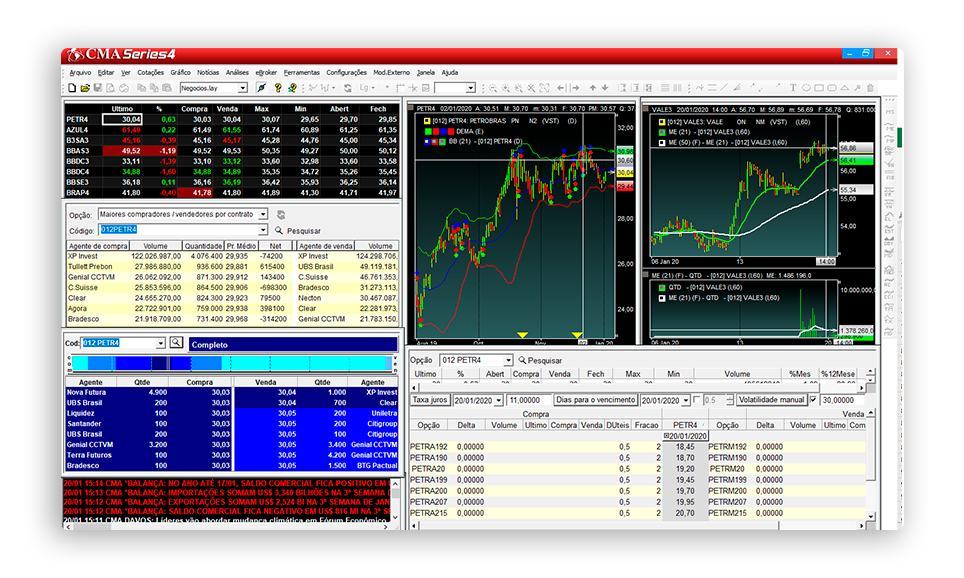
Task: Click Pesquisar in the options panel
Action: [540, 360]
